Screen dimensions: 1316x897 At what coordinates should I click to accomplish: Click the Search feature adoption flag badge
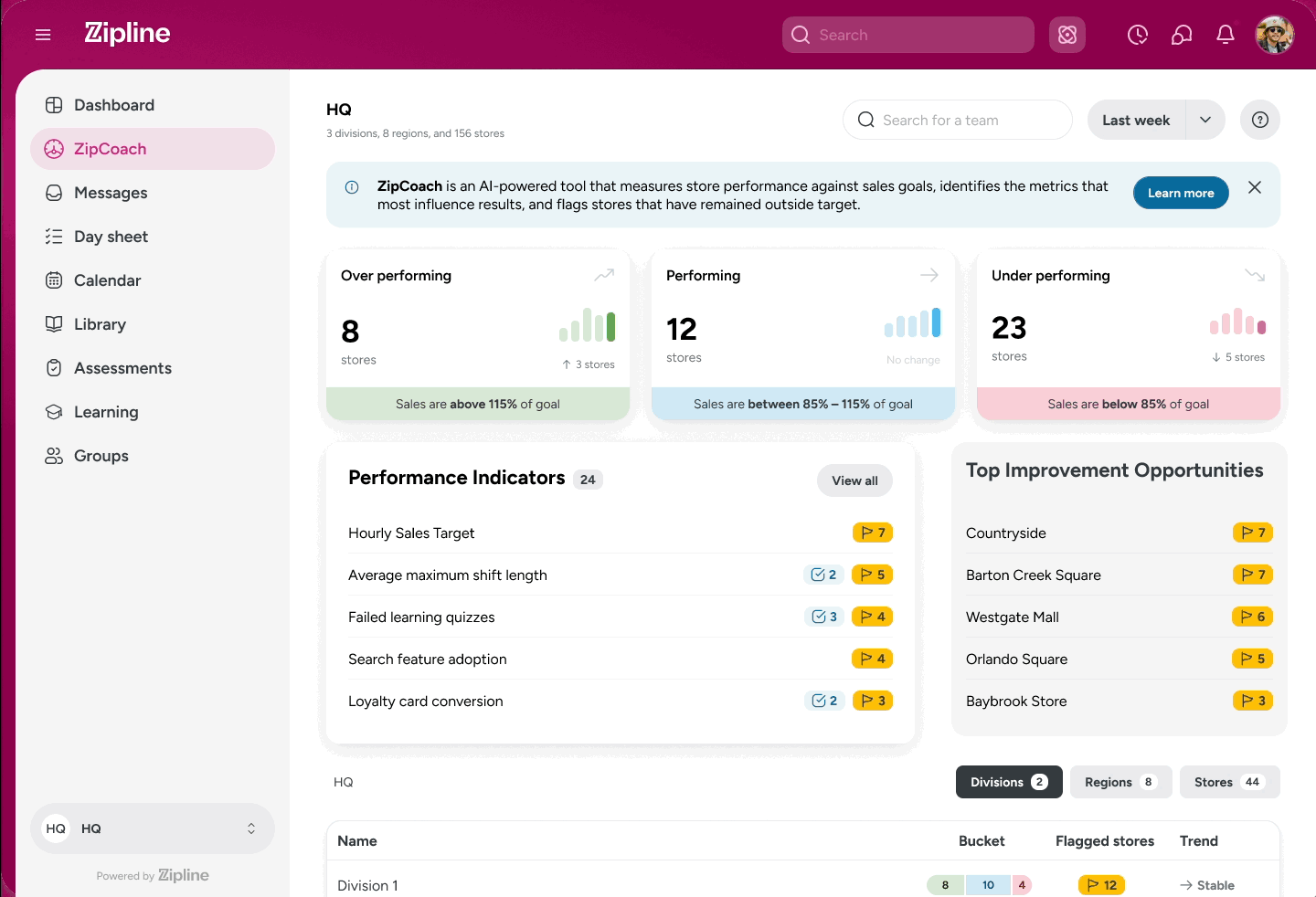[x=873, y=659]
